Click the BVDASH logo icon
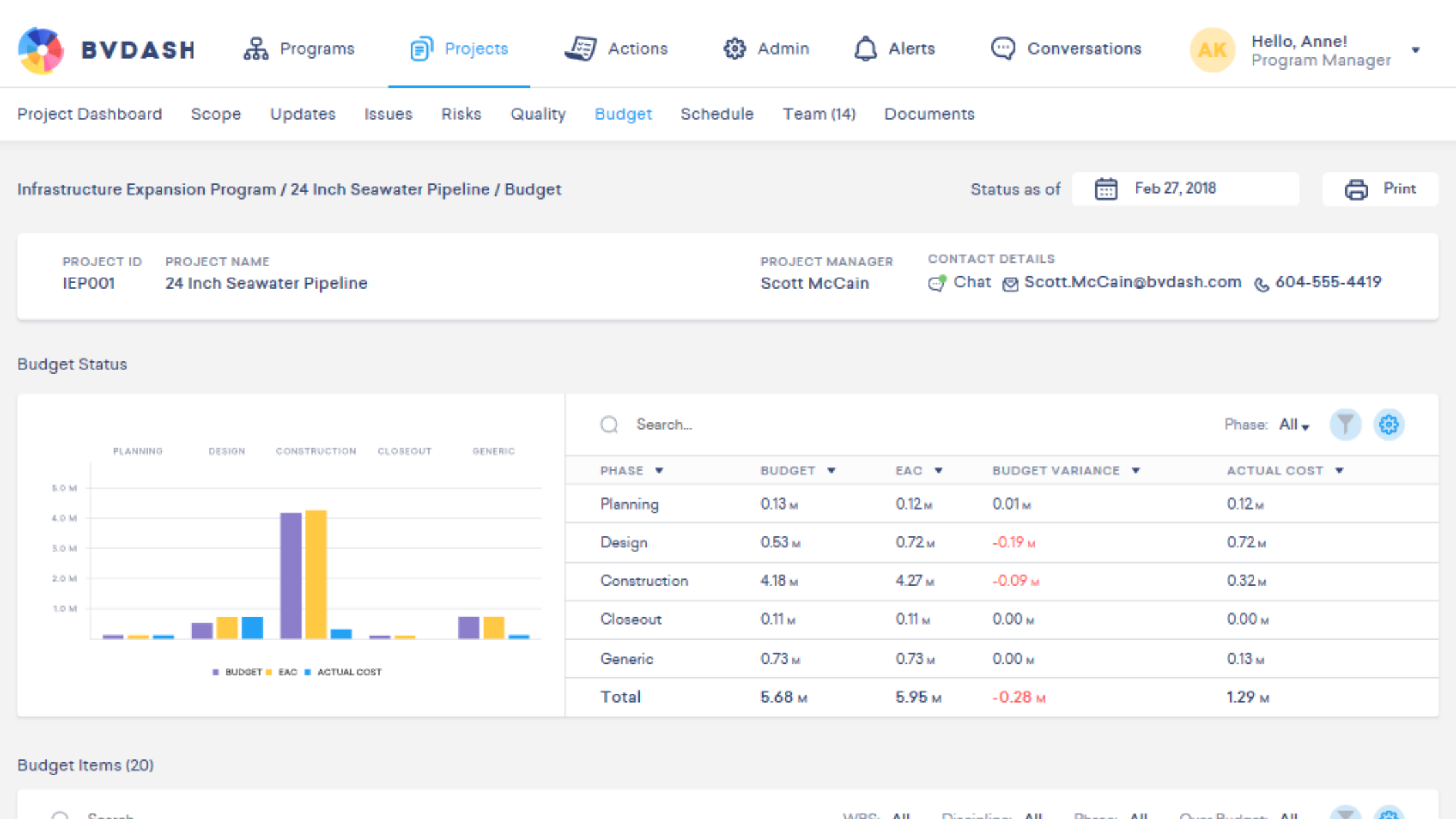The height and width of the screenshot is (819, 1456). [x=40, y=49]
